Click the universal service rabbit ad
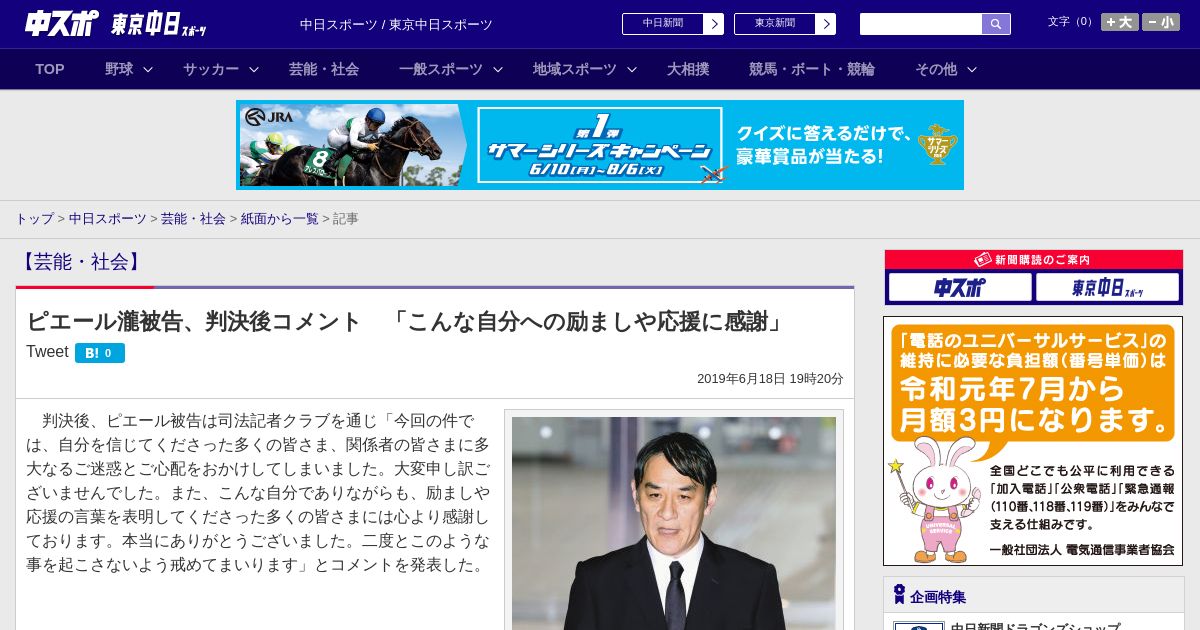1200x630 pixels. tap(1033, 441)
